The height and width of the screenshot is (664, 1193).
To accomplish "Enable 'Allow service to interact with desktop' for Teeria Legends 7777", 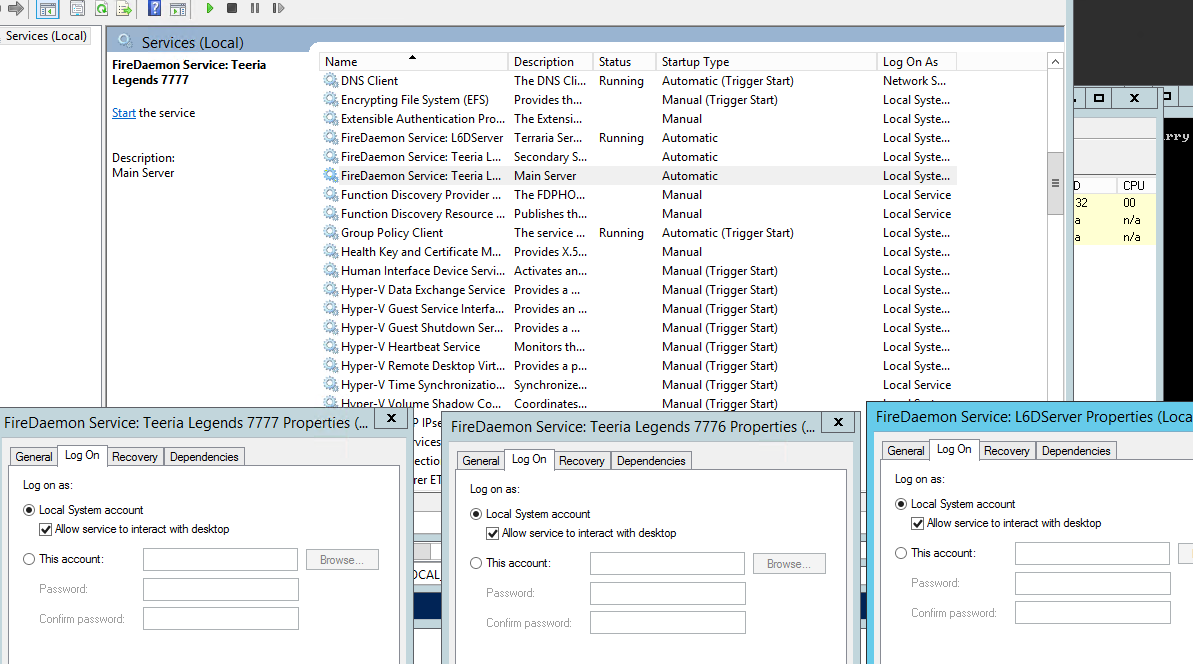I will point(46,530).
